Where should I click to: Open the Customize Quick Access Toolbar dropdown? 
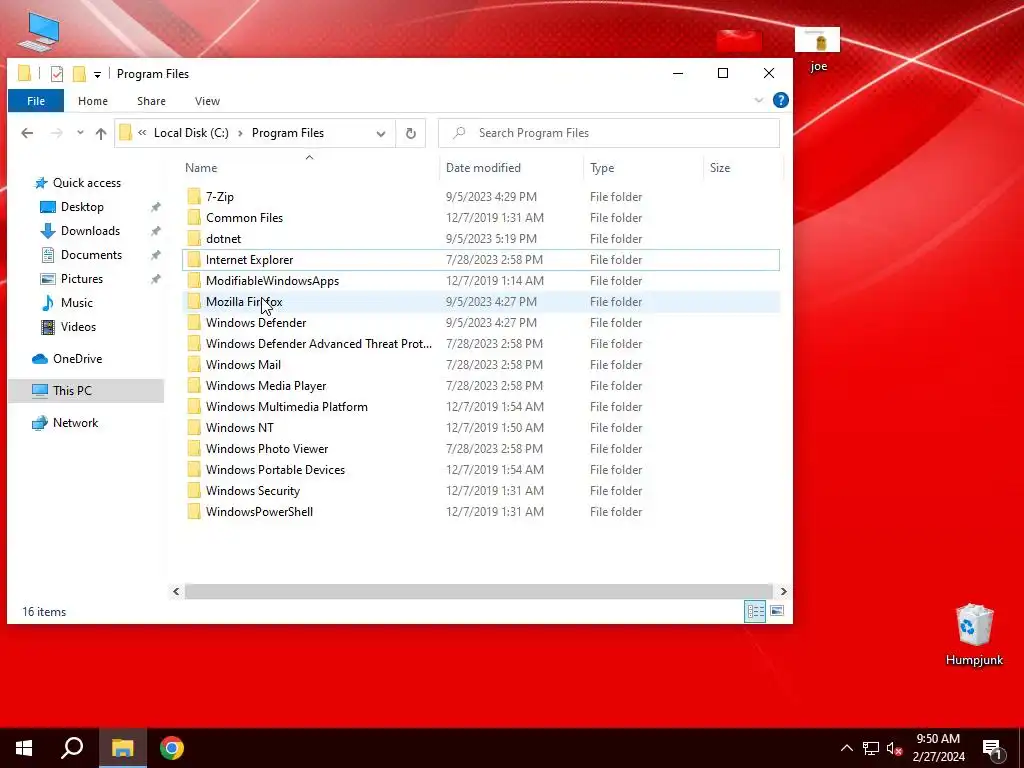click(97, 74)
